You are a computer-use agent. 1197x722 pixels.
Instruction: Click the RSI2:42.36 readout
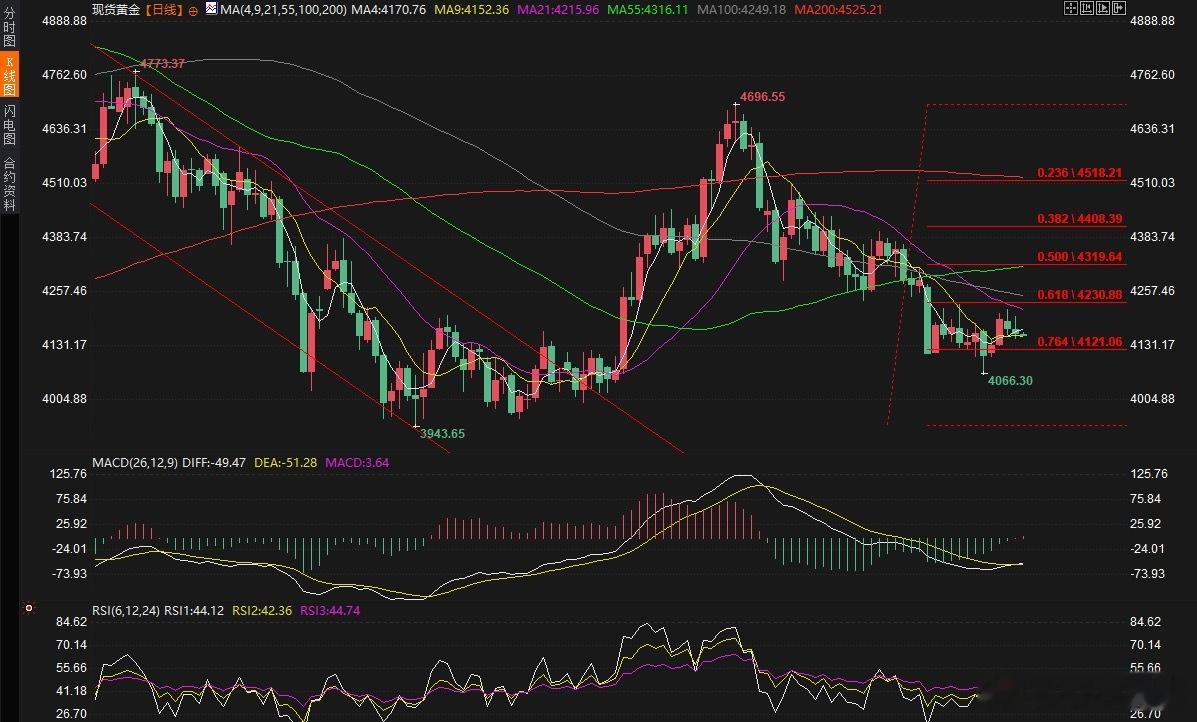pos(262,611)
